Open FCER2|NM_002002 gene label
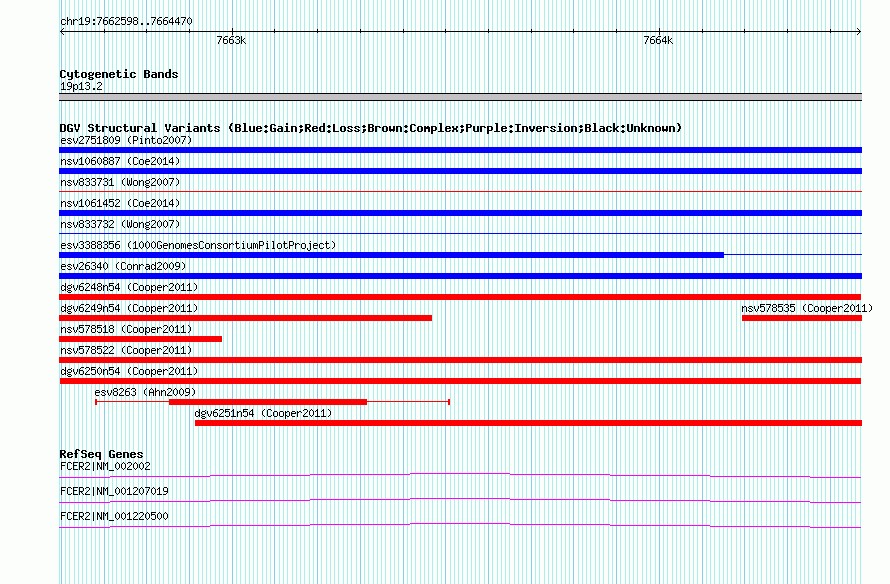 105,467
